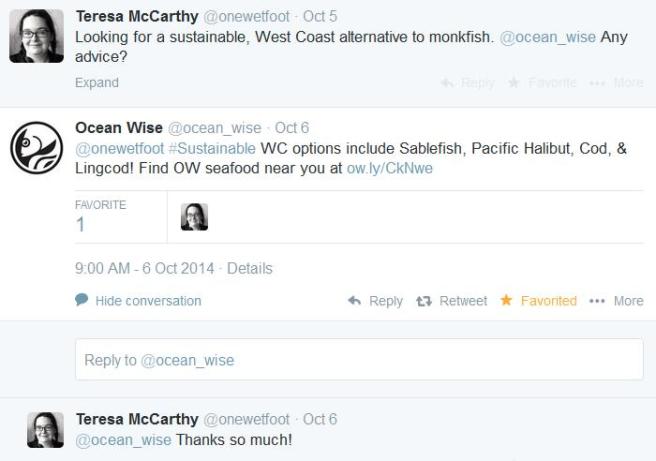Retweet the Ocean Wise tweet
Screen dimensions: 656x461
tap(451, 300)
